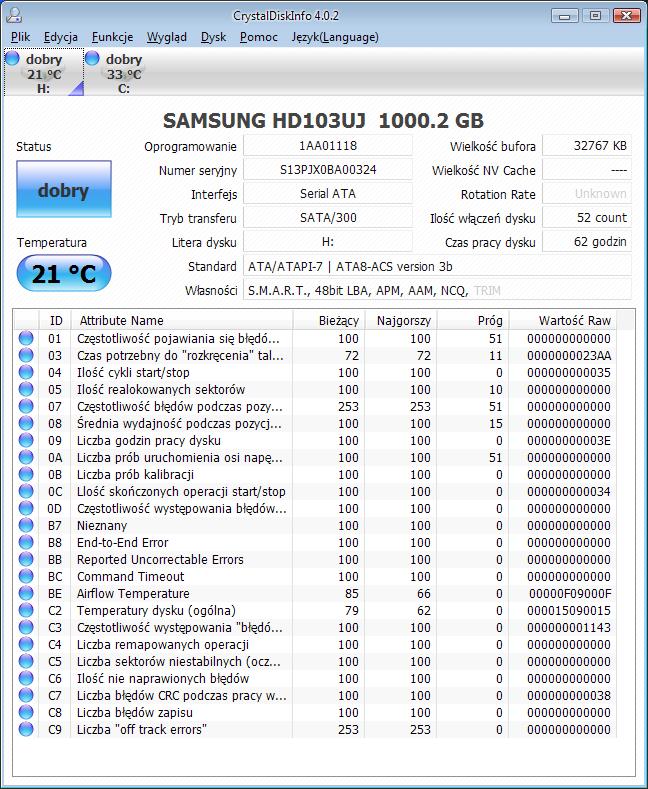This screenshot has width=648, height=789.
Task: Click status orb for attribute C3
Action: click(26, 627)
